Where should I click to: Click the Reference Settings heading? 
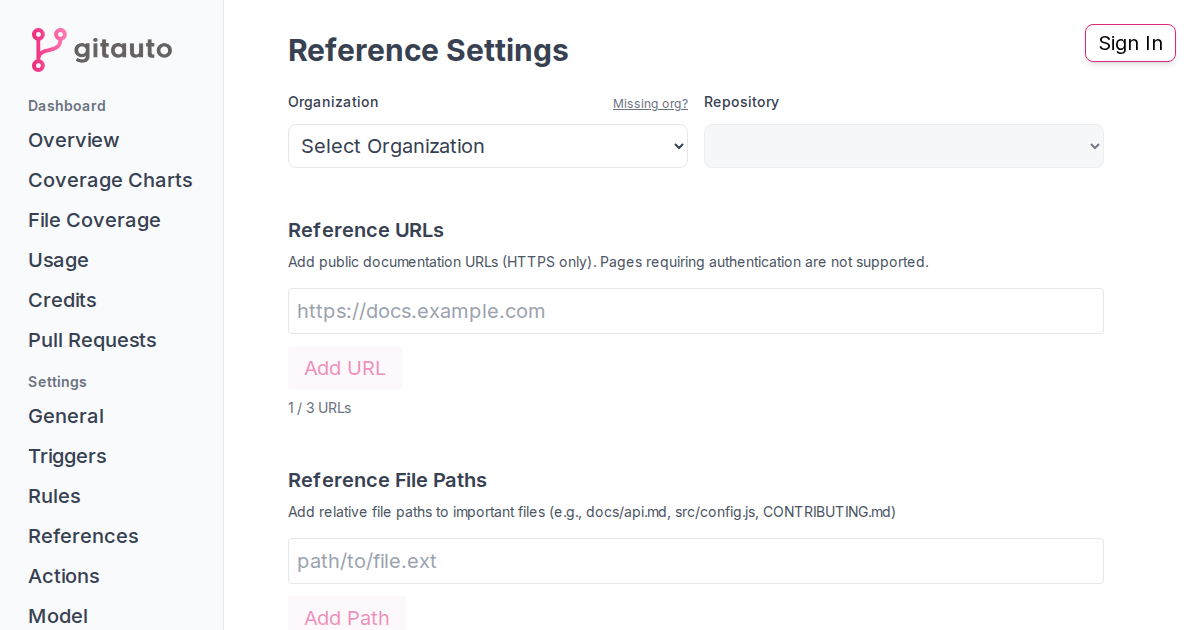point(428,50)
